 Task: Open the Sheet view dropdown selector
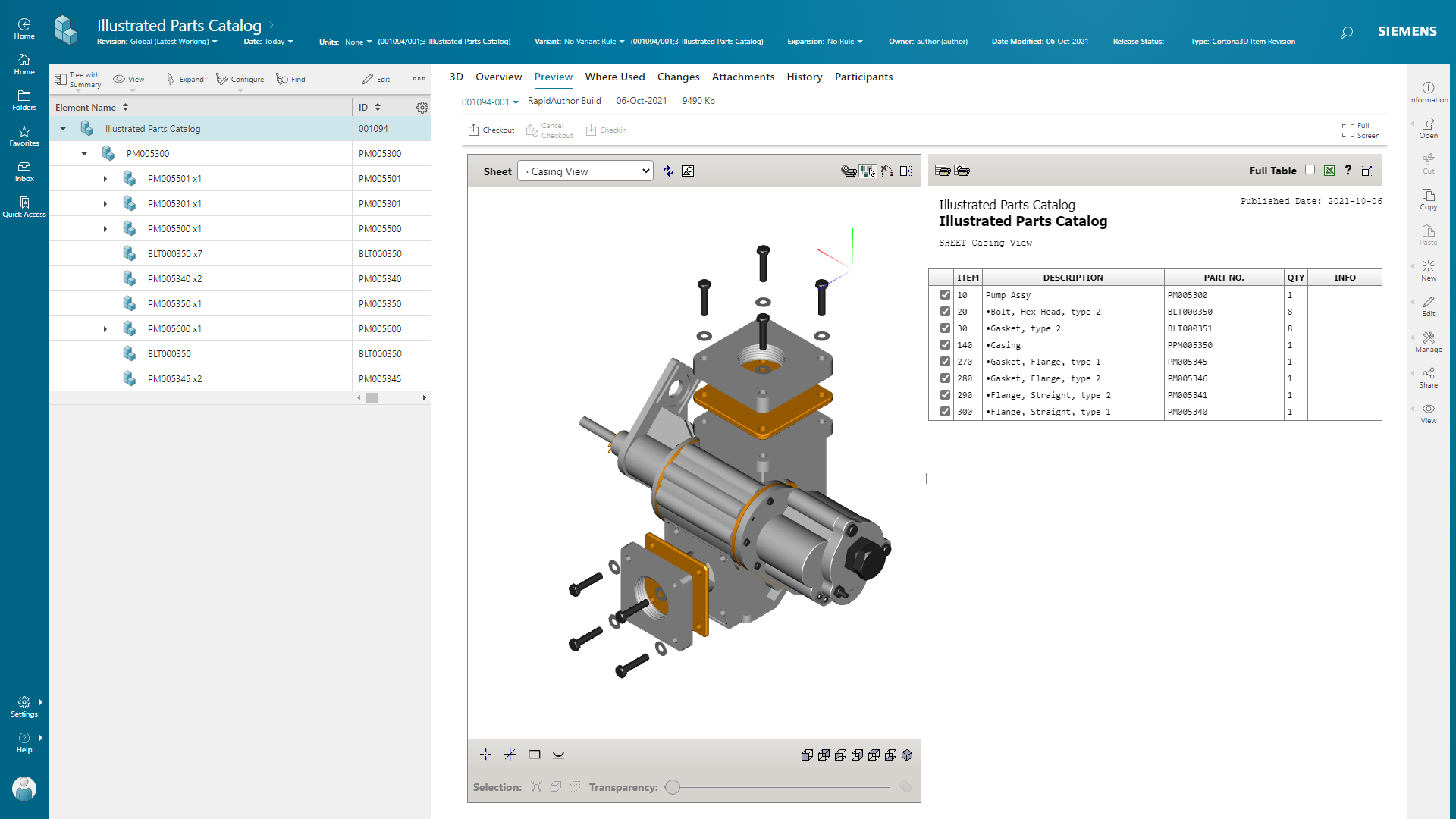[585, 171]
